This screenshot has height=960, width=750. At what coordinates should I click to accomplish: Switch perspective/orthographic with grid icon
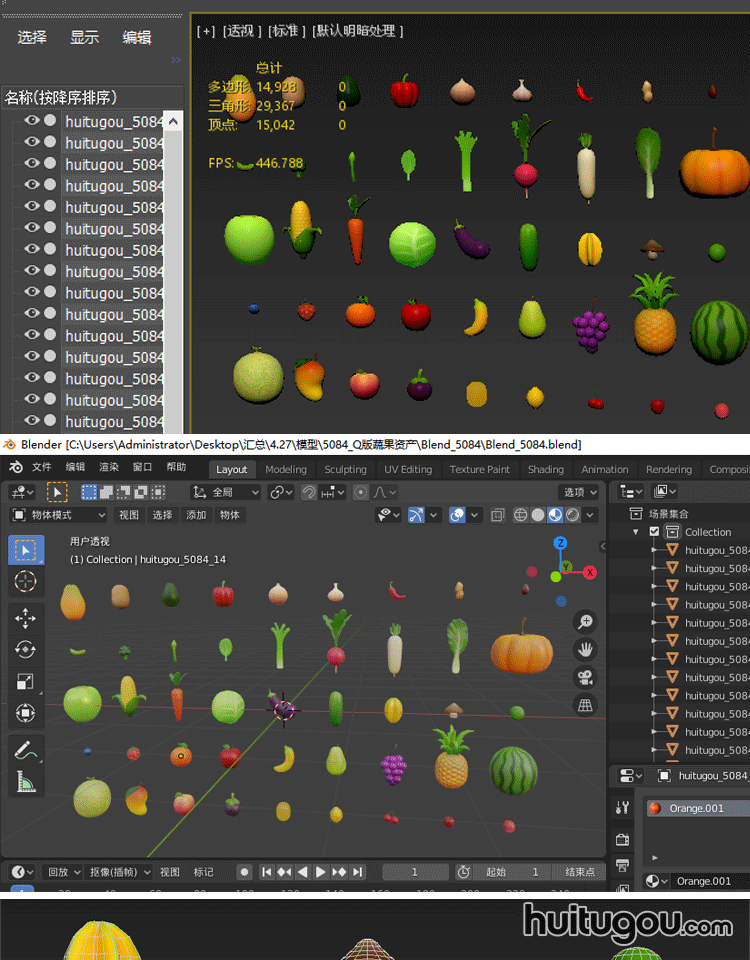pyautogui.click(x=586, y=706)
